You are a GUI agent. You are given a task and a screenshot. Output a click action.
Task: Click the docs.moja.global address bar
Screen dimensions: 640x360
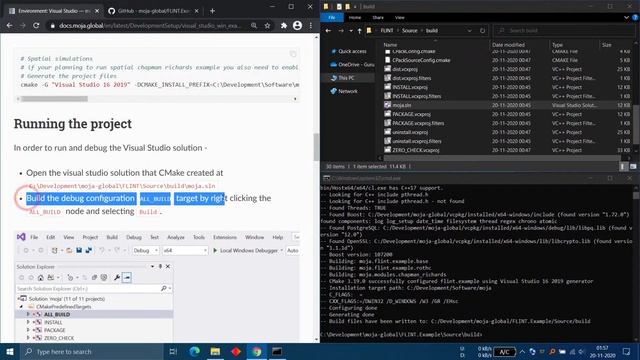click(x=150, y=25)
